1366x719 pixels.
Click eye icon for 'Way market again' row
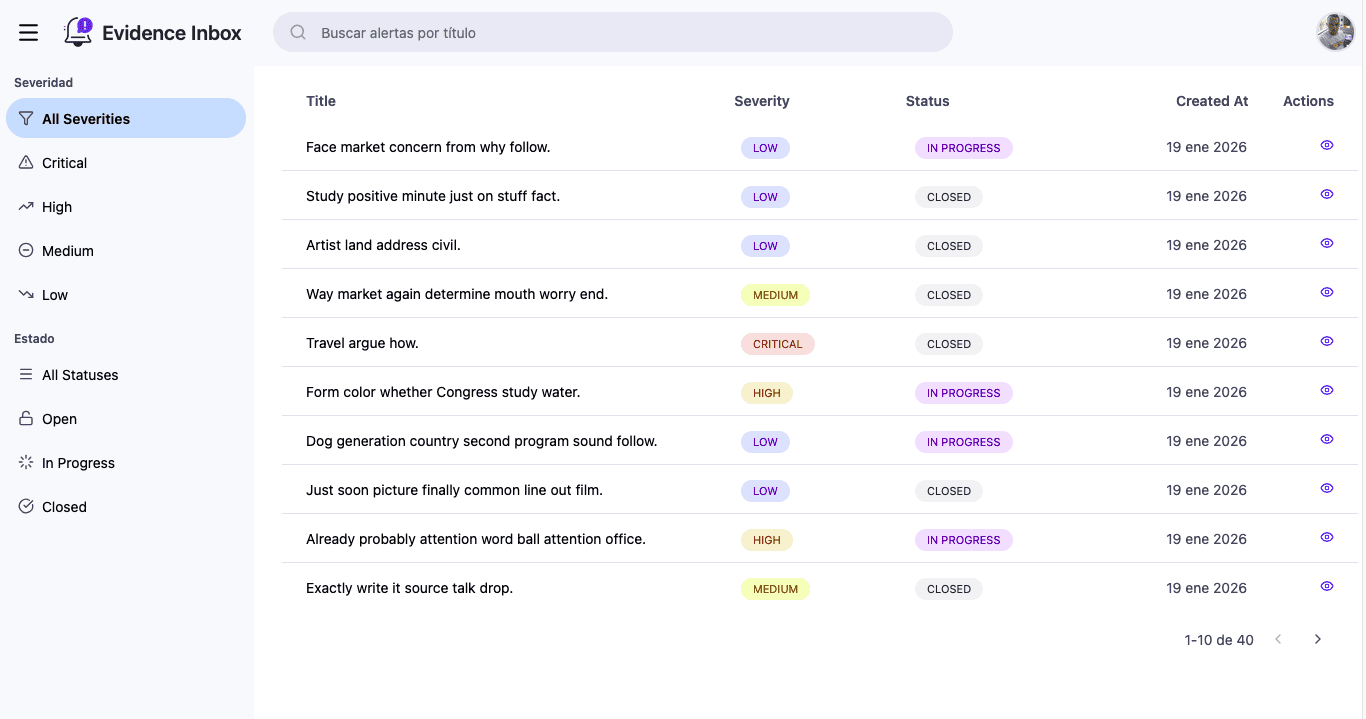point(1327,292)
